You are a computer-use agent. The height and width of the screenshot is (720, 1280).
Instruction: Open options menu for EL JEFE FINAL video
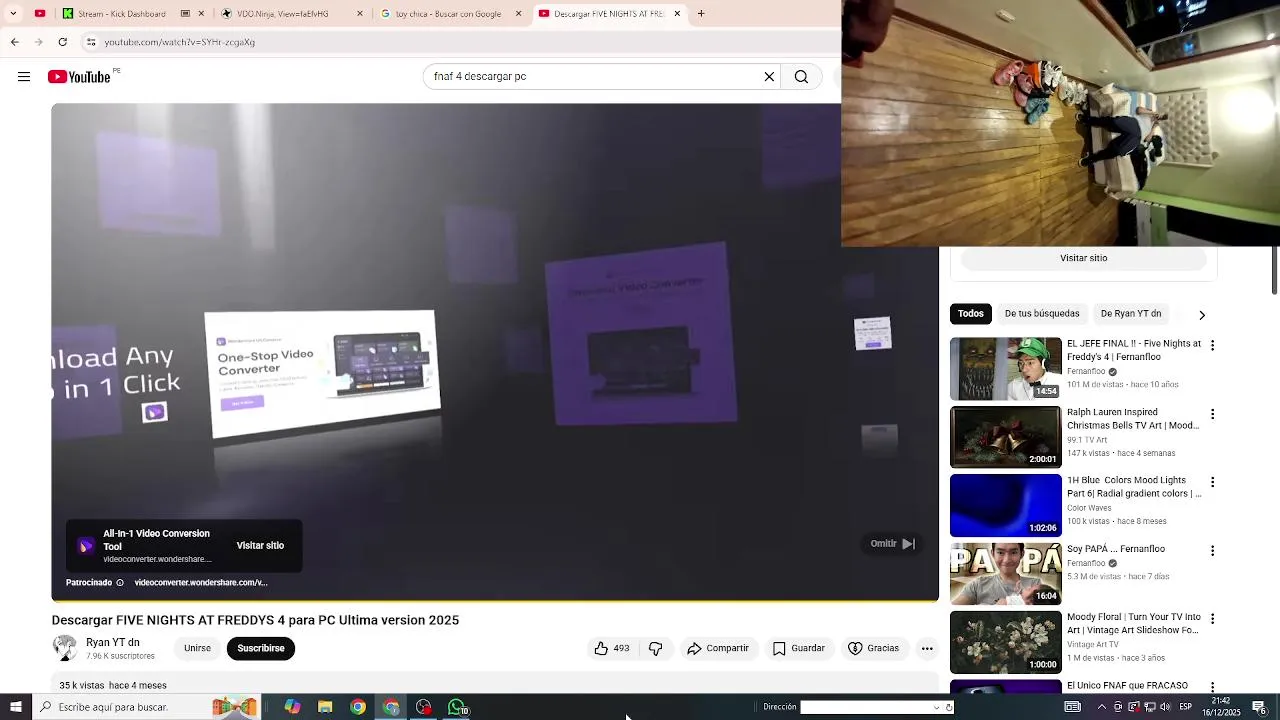[x=1212, y=345]
